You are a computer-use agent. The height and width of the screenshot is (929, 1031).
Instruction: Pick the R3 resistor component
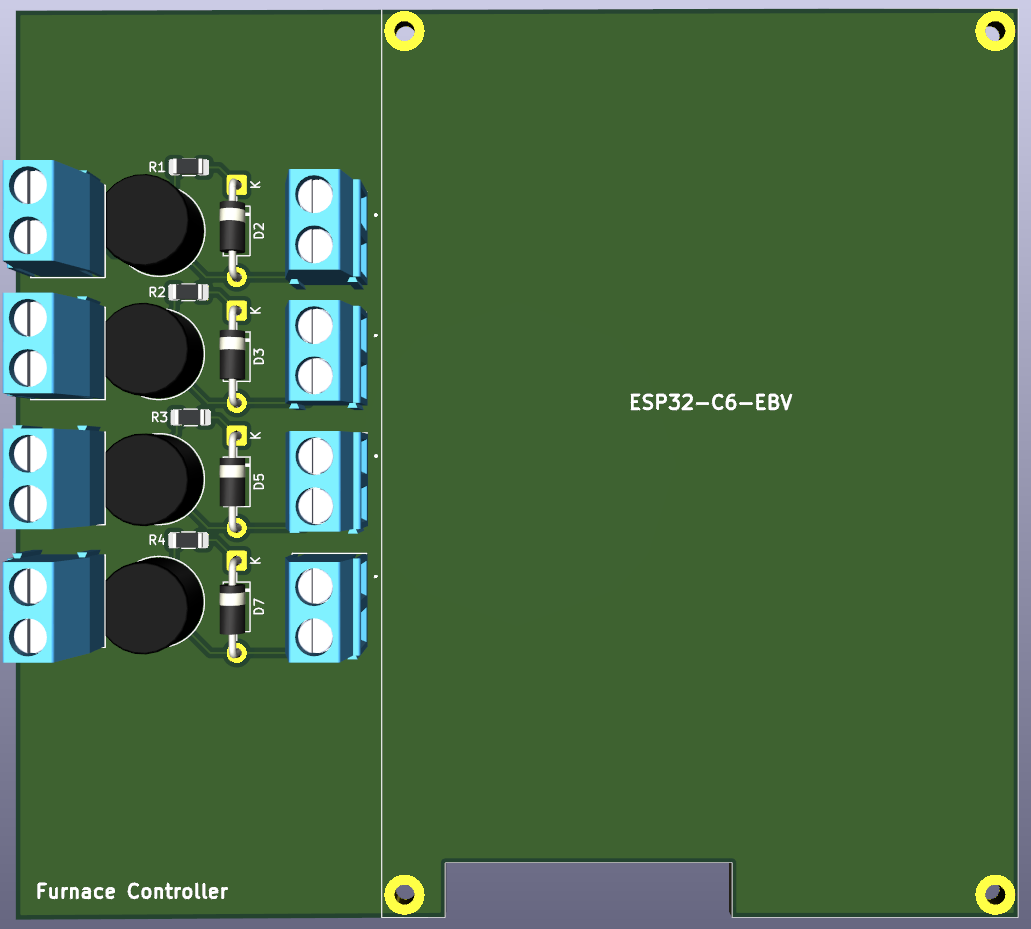[191, 417]
